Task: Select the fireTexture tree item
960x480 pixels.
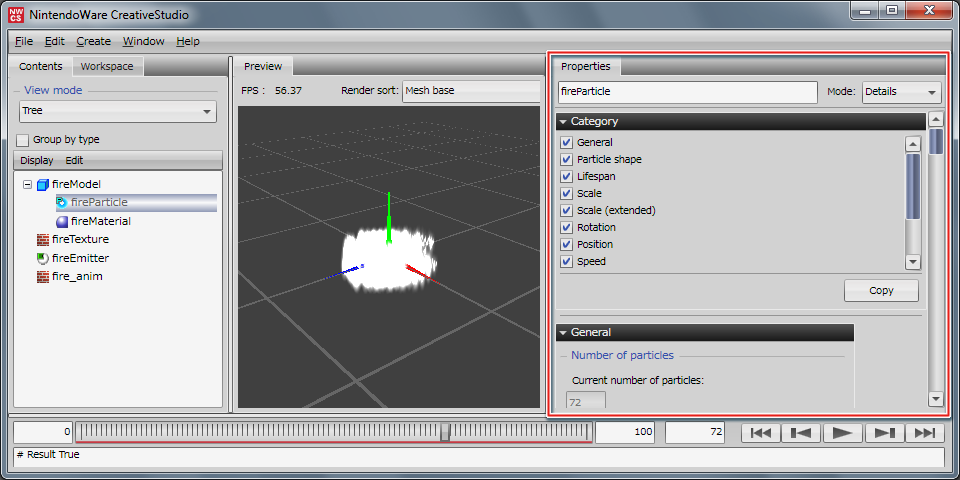Action: [80, 239]
